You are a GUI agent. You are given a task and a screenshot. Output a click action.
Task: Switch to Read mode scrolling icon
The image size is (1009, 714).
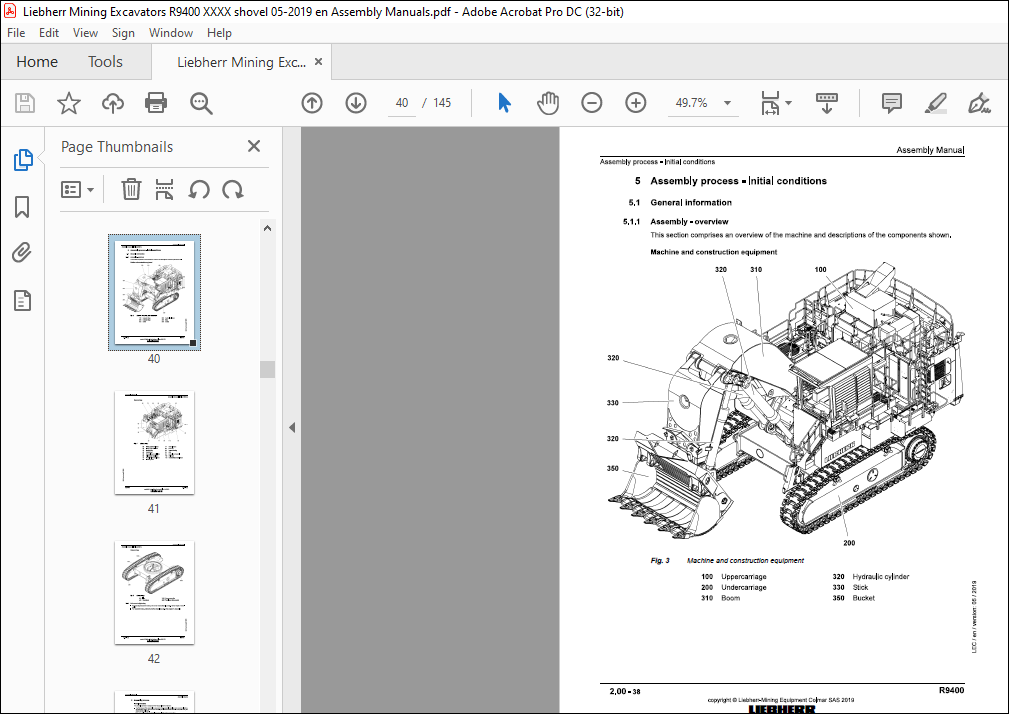826,103
